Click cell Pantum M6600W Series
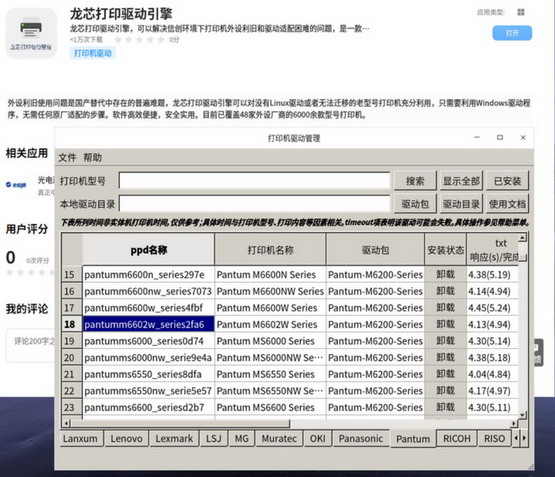 pyautogui.click(x=270, y=308)
